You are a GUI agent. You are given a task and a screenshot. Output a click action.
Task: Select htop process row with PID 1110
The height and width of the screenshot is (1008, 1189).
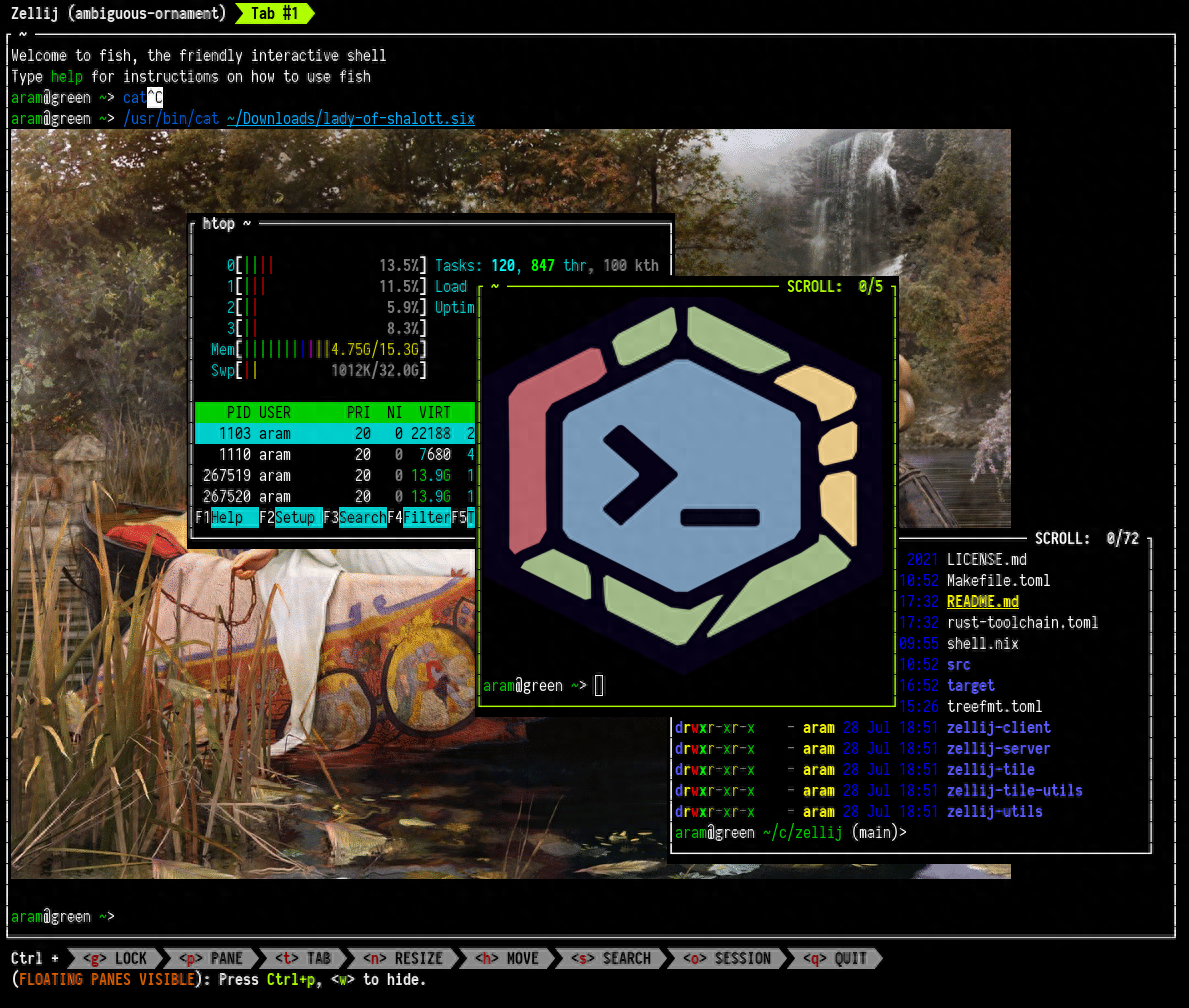tap(334, 455)
